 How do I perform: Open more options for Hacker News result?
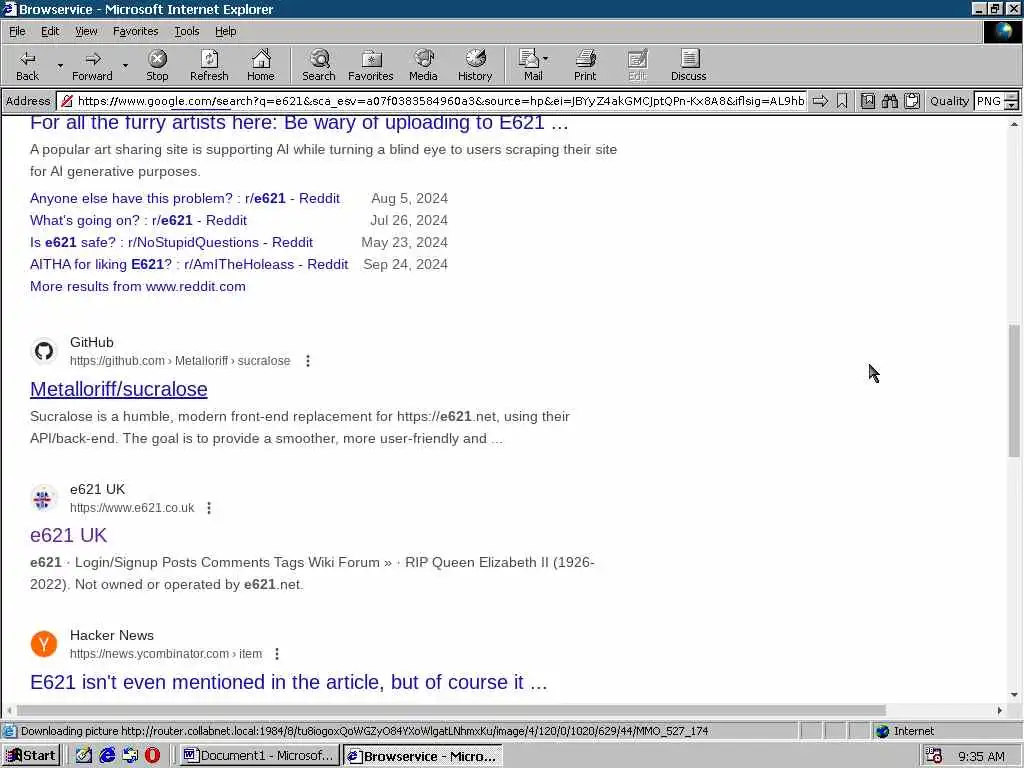[x=277, y=654]
